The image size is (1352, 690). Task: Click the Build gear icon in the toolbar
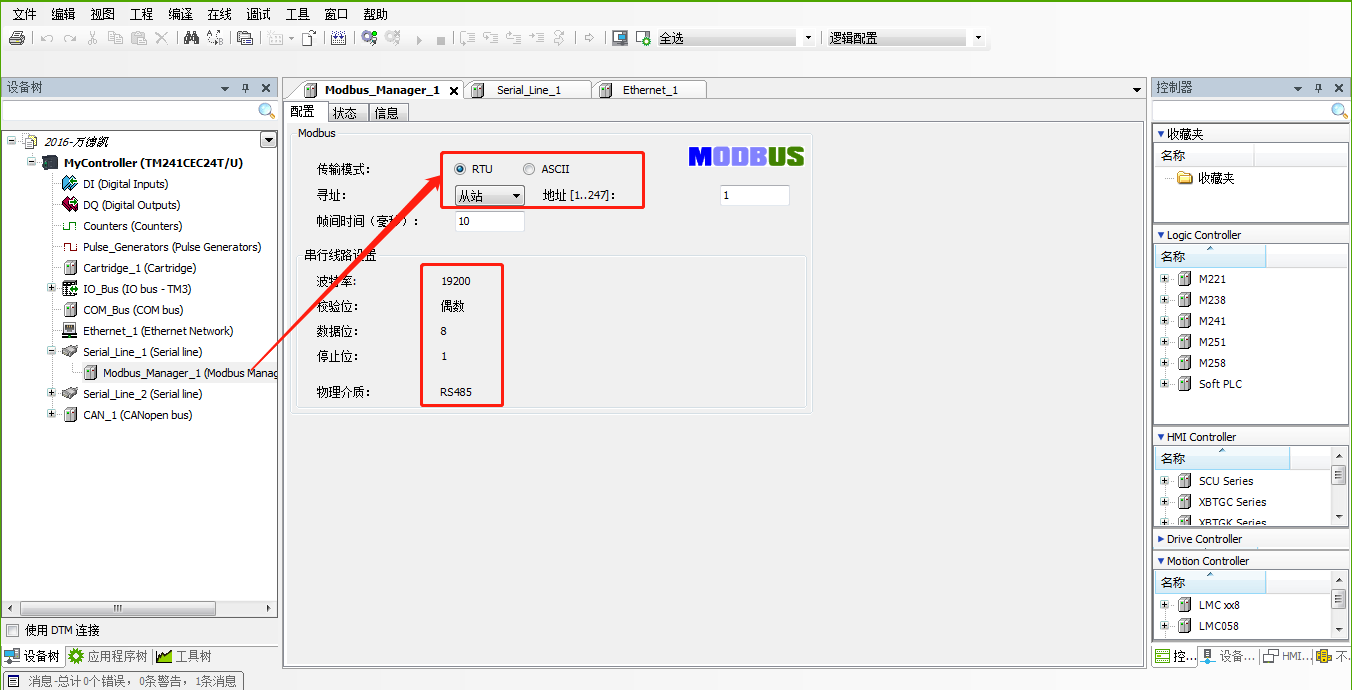tap(369, 38)
